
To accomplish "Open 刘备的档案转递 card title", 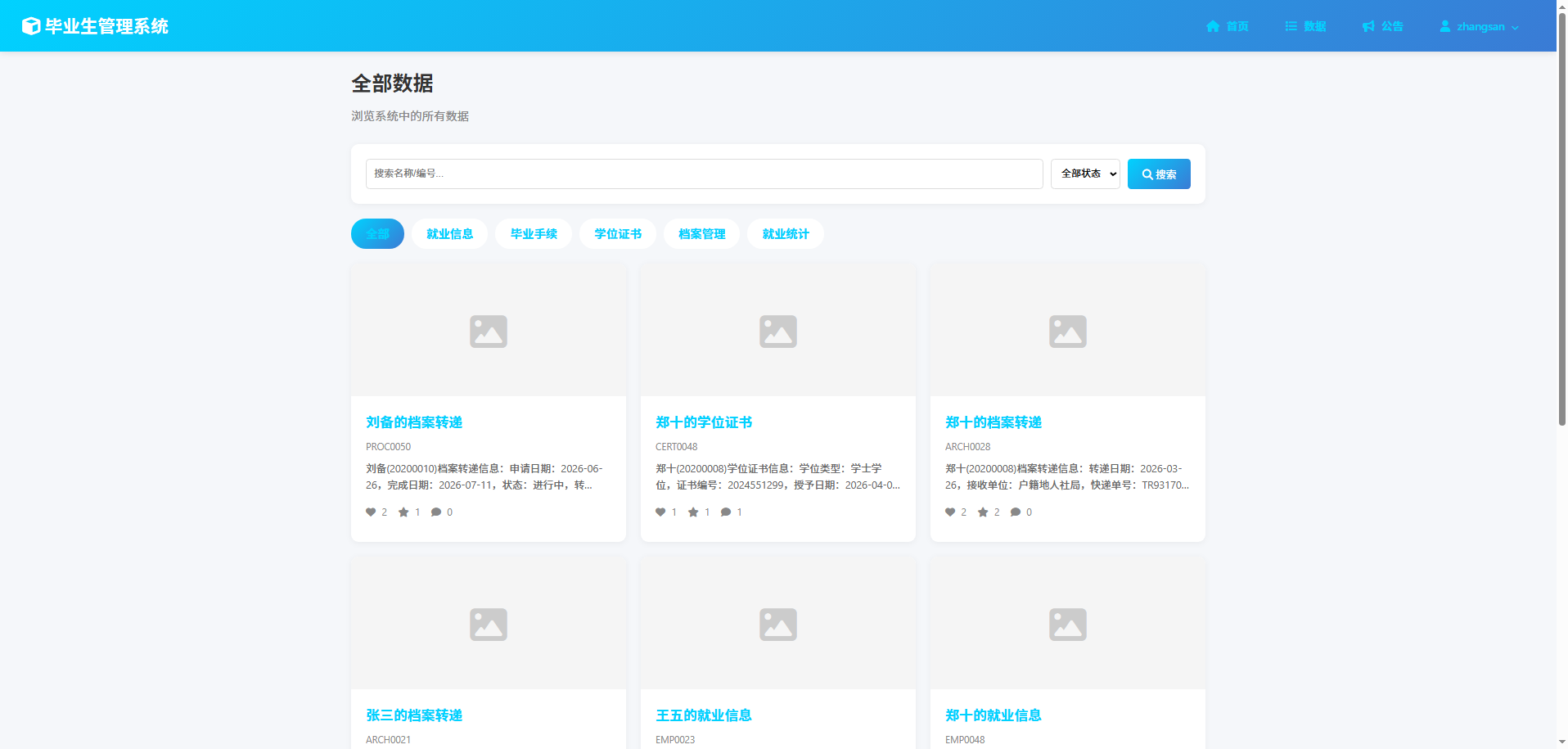I will pyautogui.click(x=414, y=422).
